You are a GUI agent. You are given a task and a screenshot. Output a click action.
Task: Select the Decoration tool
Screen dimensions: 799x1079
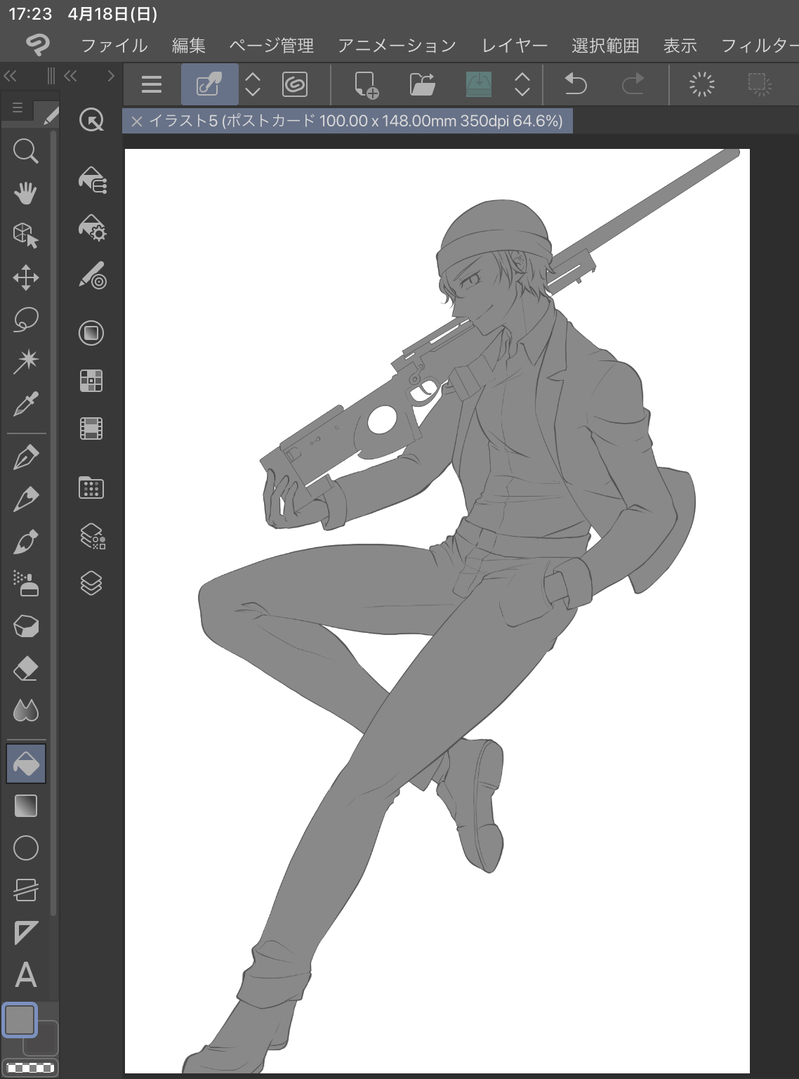pos(25,626)
